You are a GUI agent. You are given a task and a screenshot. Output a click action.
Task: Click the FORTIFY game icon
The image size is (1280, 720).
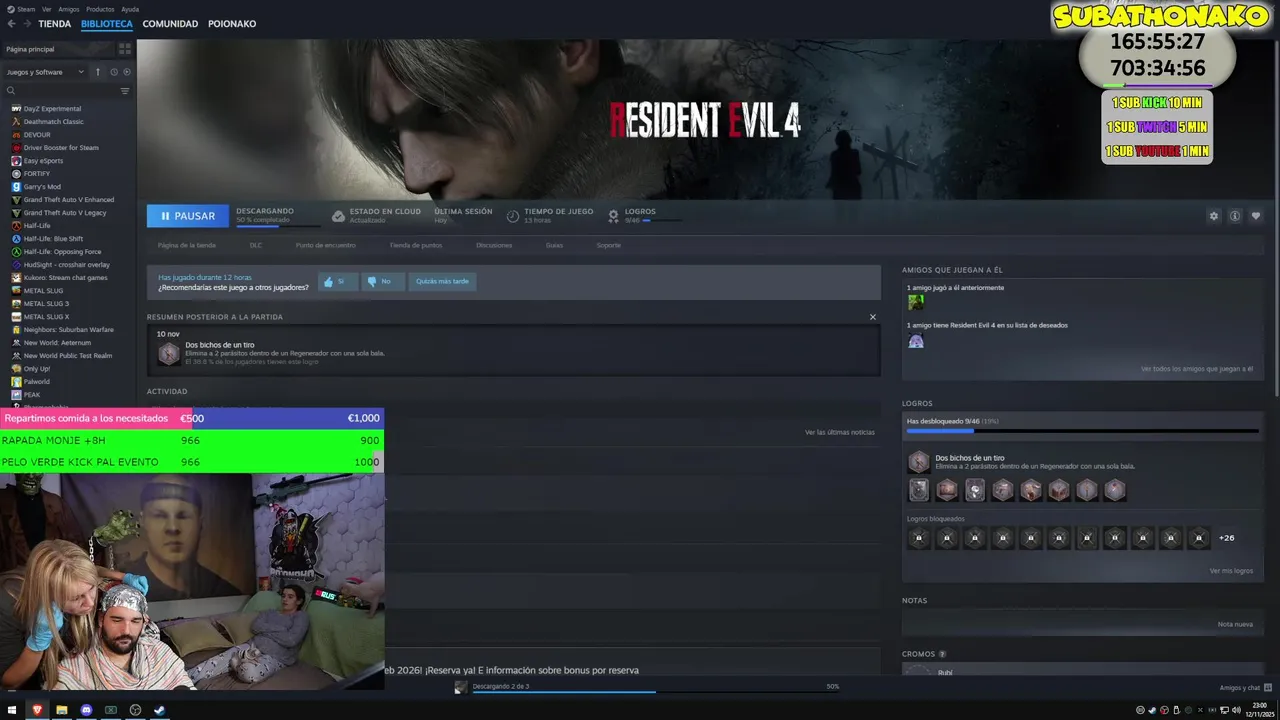point(16,174)
